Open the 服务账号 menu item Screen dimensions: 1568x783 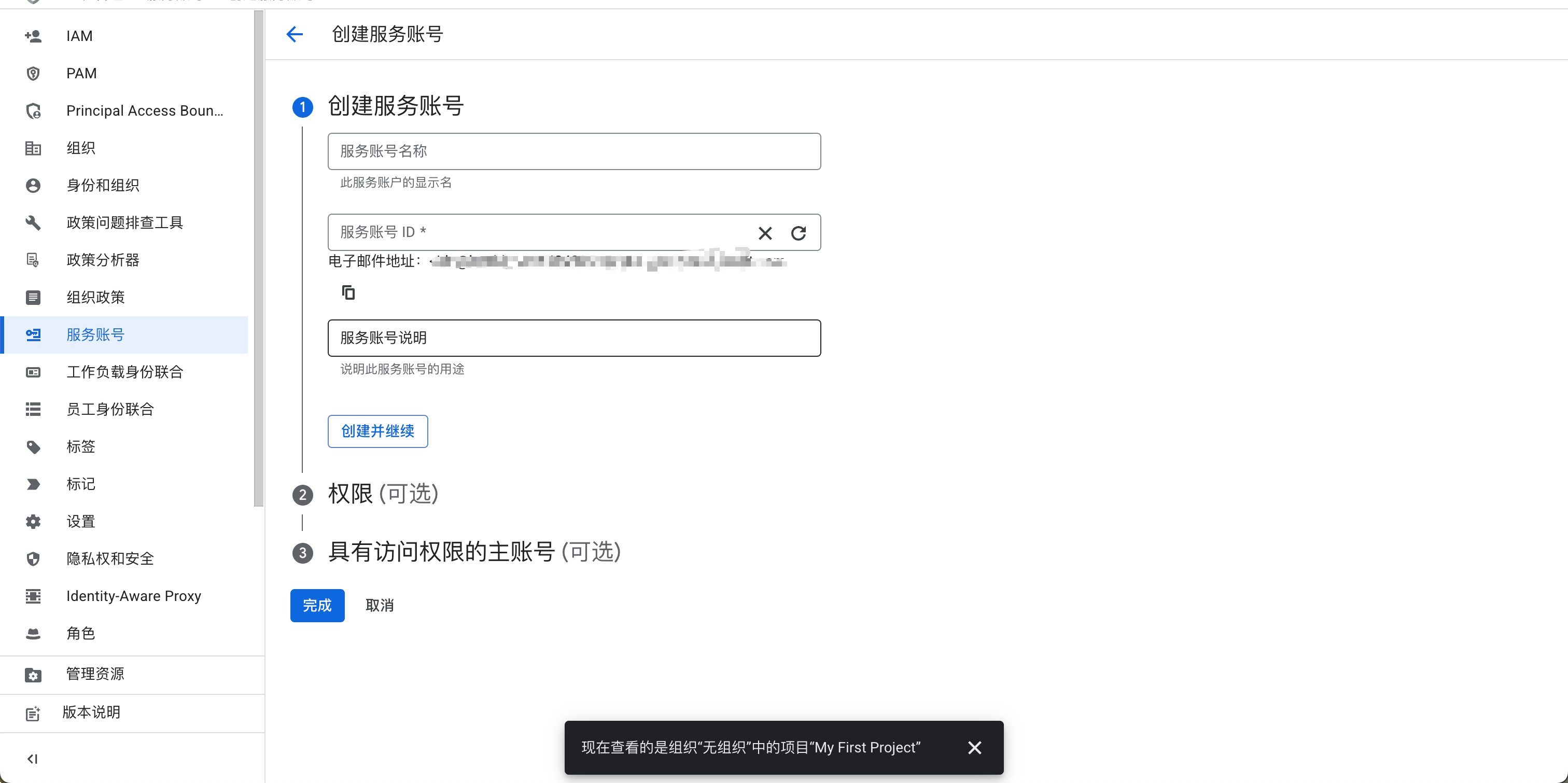pyautogui.click(x=95, y=335)
